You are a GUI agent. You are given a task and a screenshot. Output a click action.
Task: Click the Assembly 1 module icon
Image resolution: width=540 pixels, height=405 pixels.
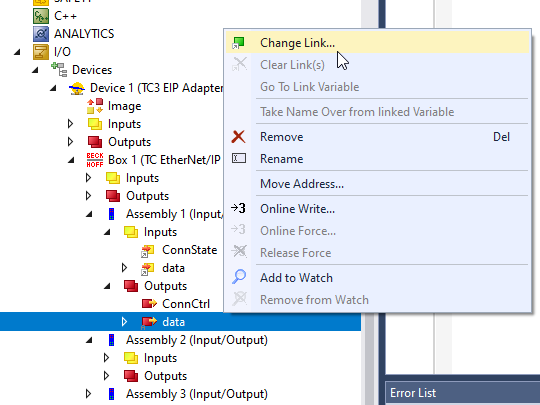pyautogui.click(x=111, y=214)
